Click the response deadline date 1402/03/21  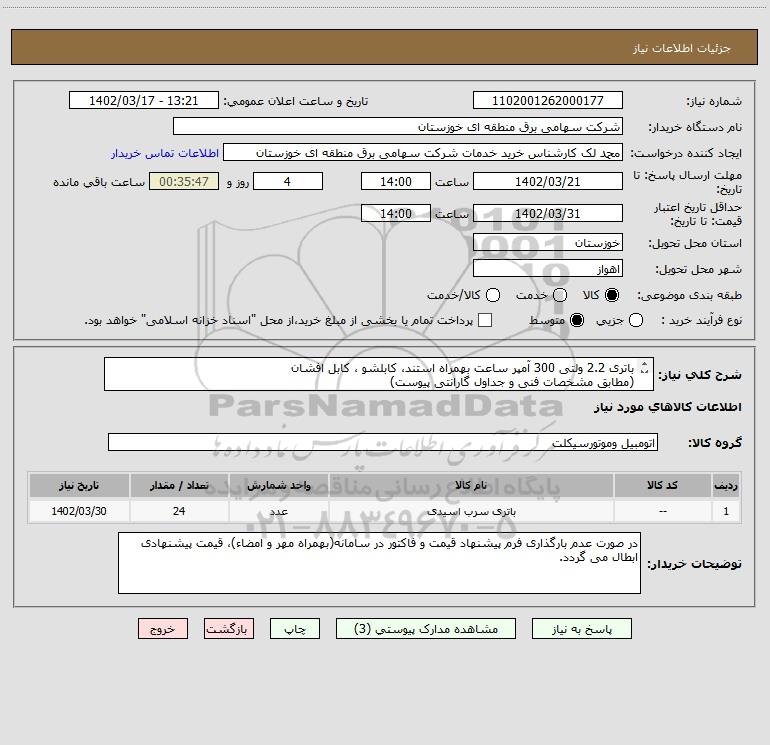(x=548, y=181)
